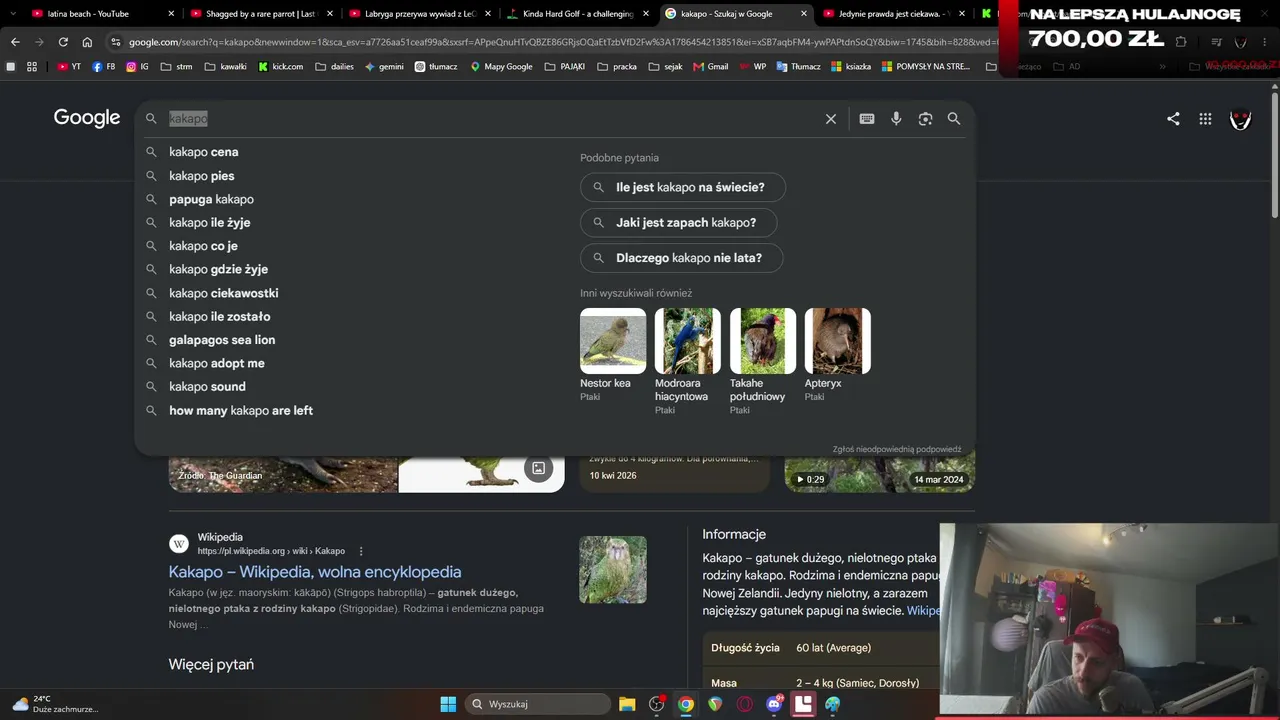Screen dimensions: 1280x720
Task: Click the question Ile jest kakapo na świecie?
Action: [x=683, y=187]
